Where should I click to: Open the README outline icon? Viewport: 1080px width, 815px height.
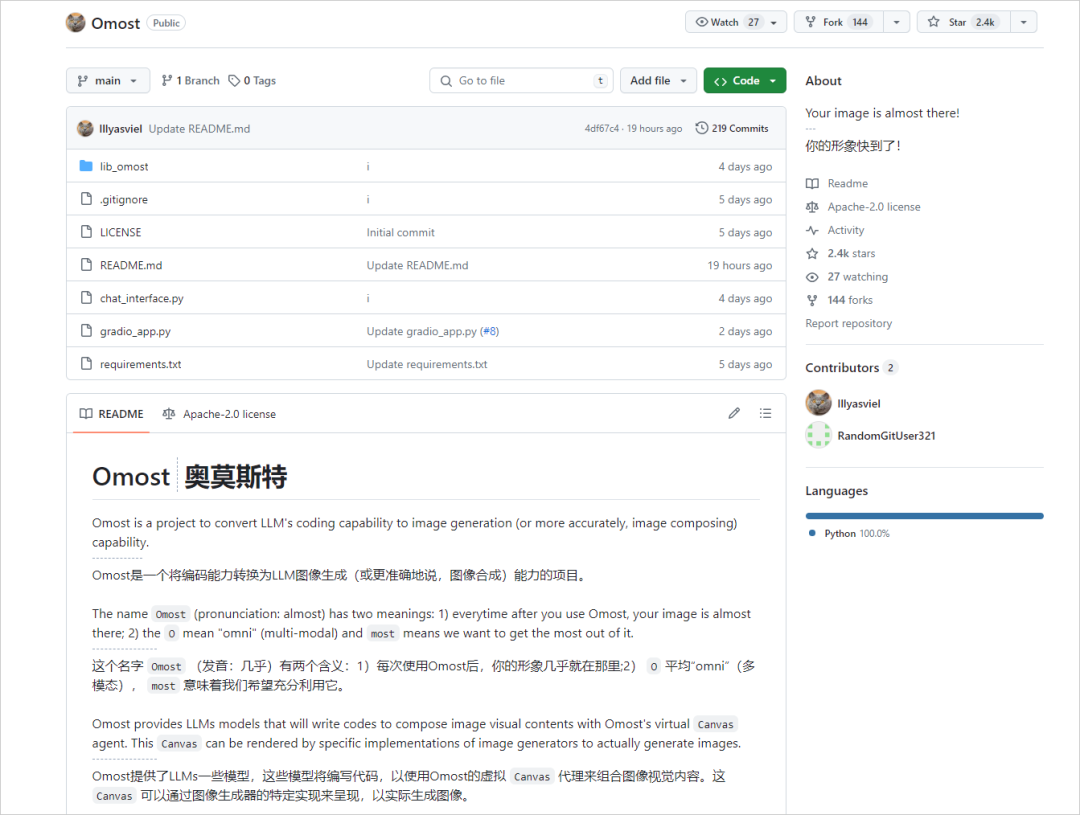pos(765,413)
